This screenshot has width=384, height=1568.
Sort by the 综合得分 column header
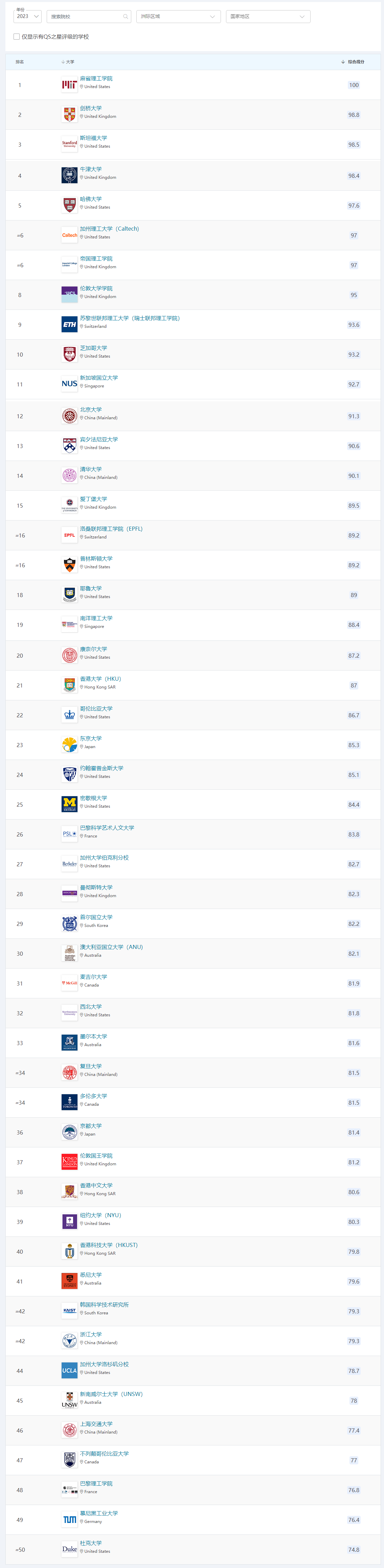tap(353, 62)
